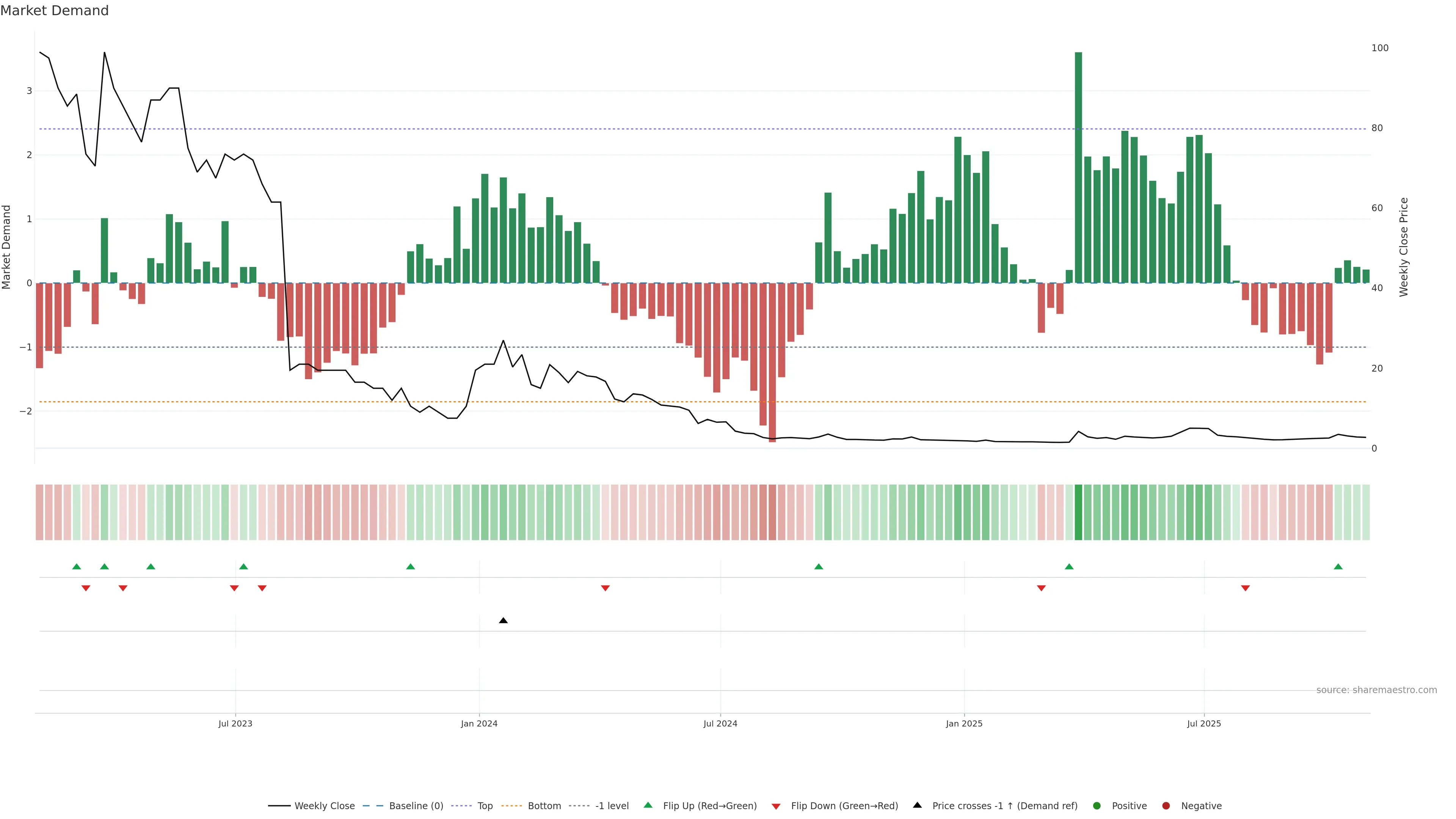Toggle the Top legend entry
Image resolution: width=1456 pixels, height=819 pixels.
[485, 805]
